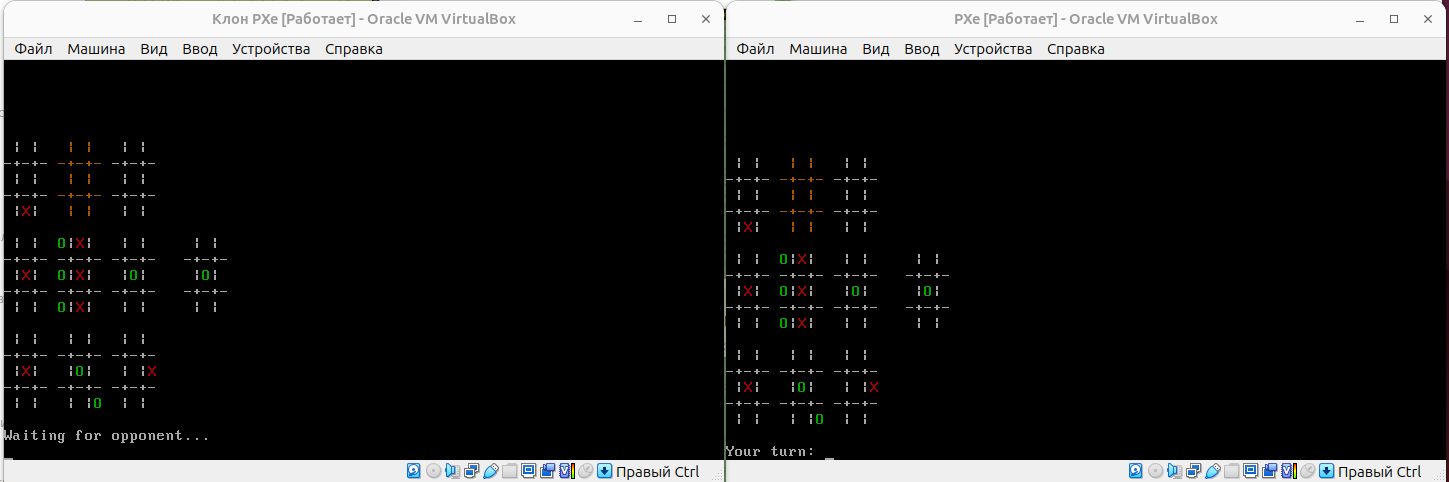Open Ввод menu in Клон PXe window

click(x=200, y=49)
